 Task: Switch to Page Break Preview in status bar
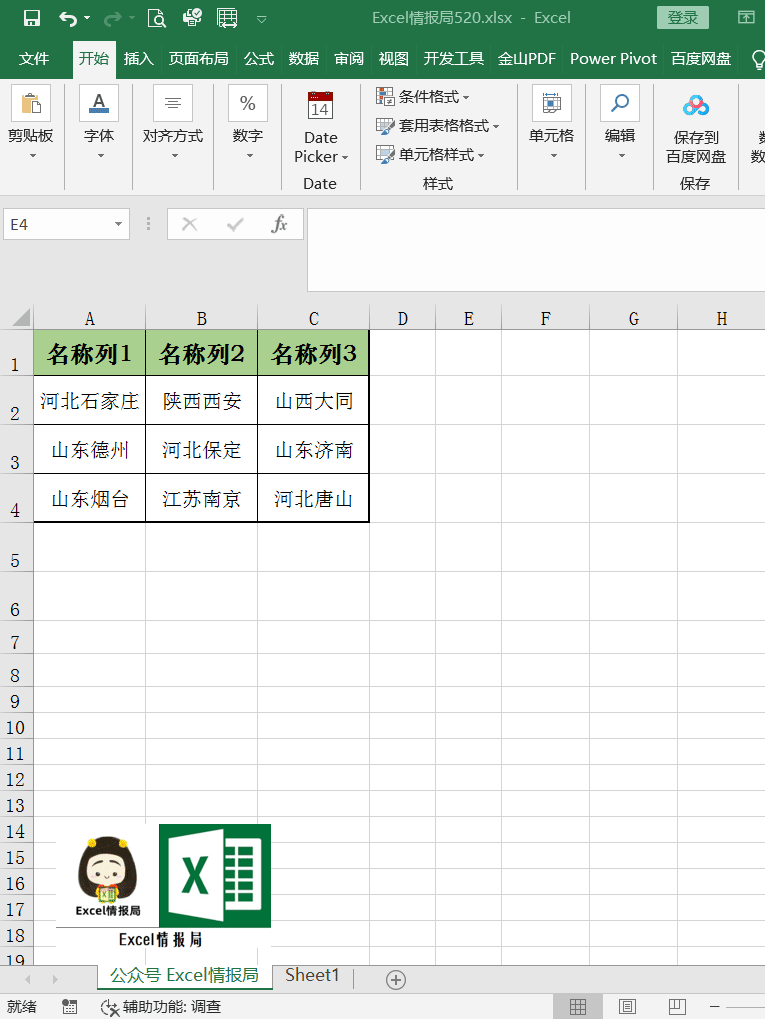click(x=677, y=1007)
